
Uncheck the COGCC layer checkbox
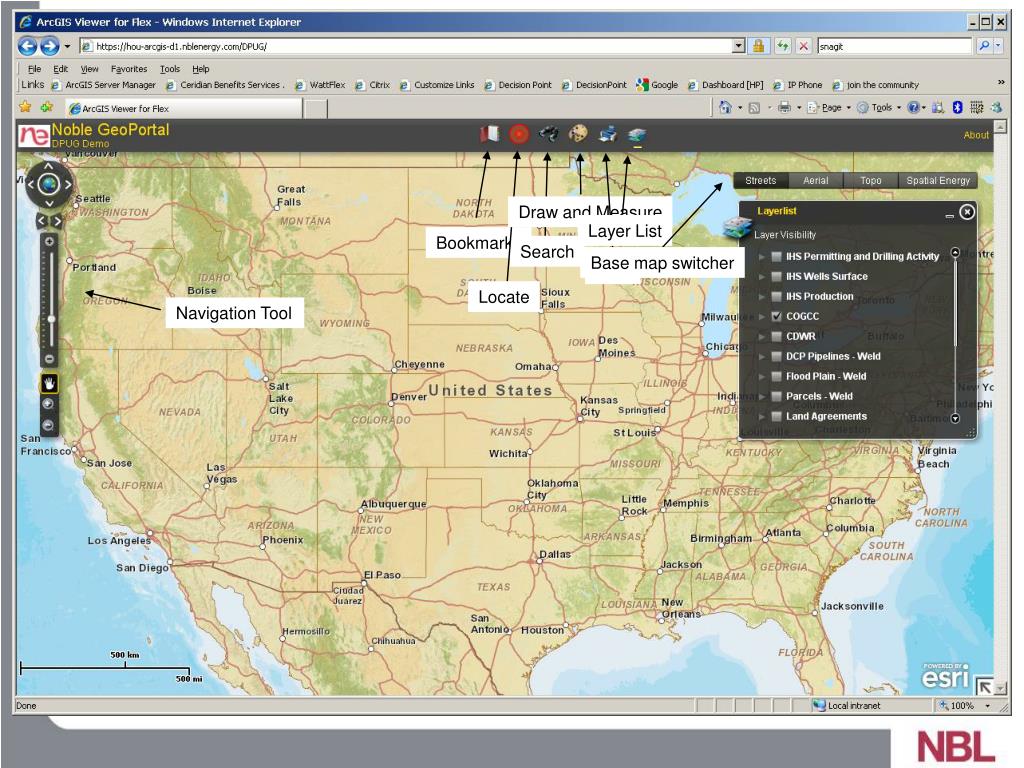coord(776,316)
